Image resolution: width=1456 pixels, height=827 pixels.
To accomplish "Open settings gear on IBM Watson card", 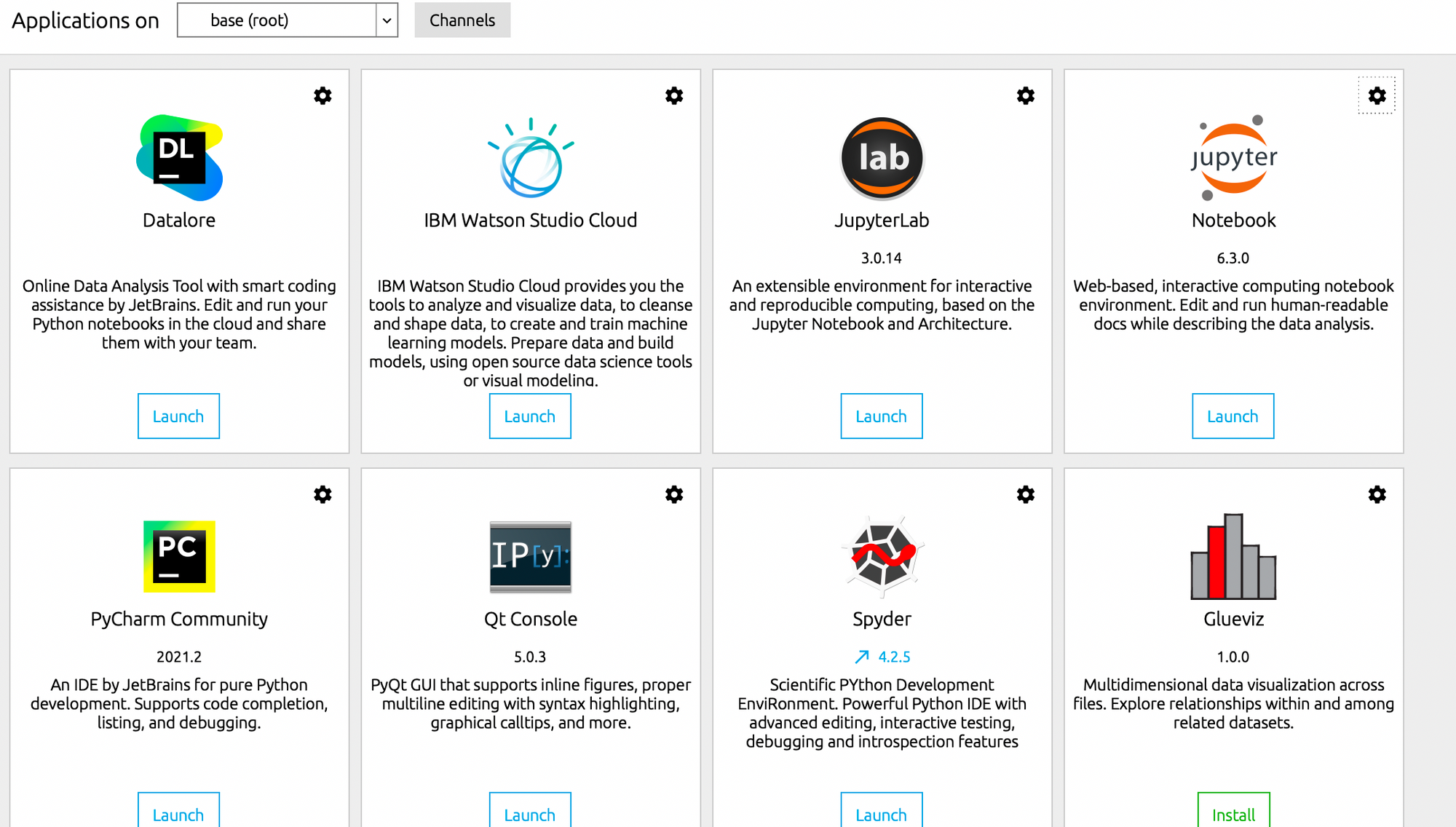I will [x=674, y=96].
